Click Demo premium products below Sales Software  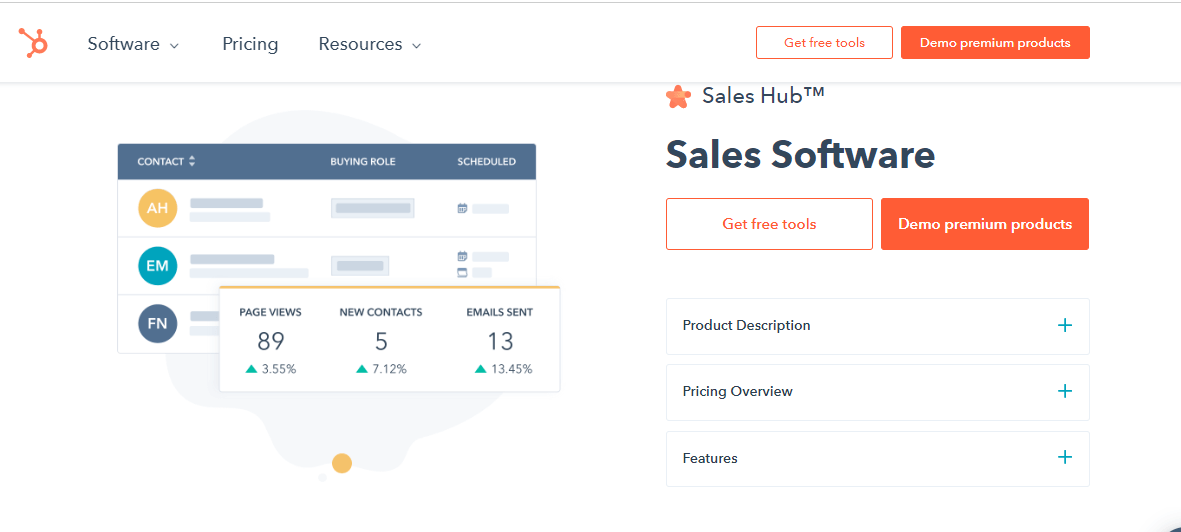(x=984, y=224)
